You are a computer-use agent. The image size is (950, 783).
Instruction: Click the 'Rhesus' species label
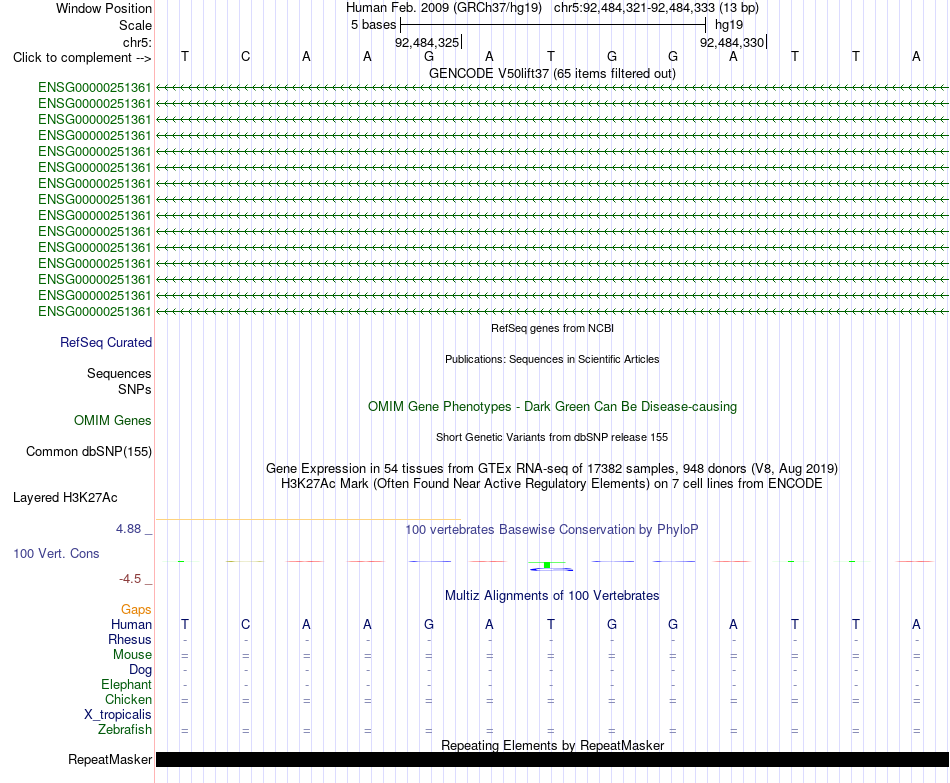[130, 639]
